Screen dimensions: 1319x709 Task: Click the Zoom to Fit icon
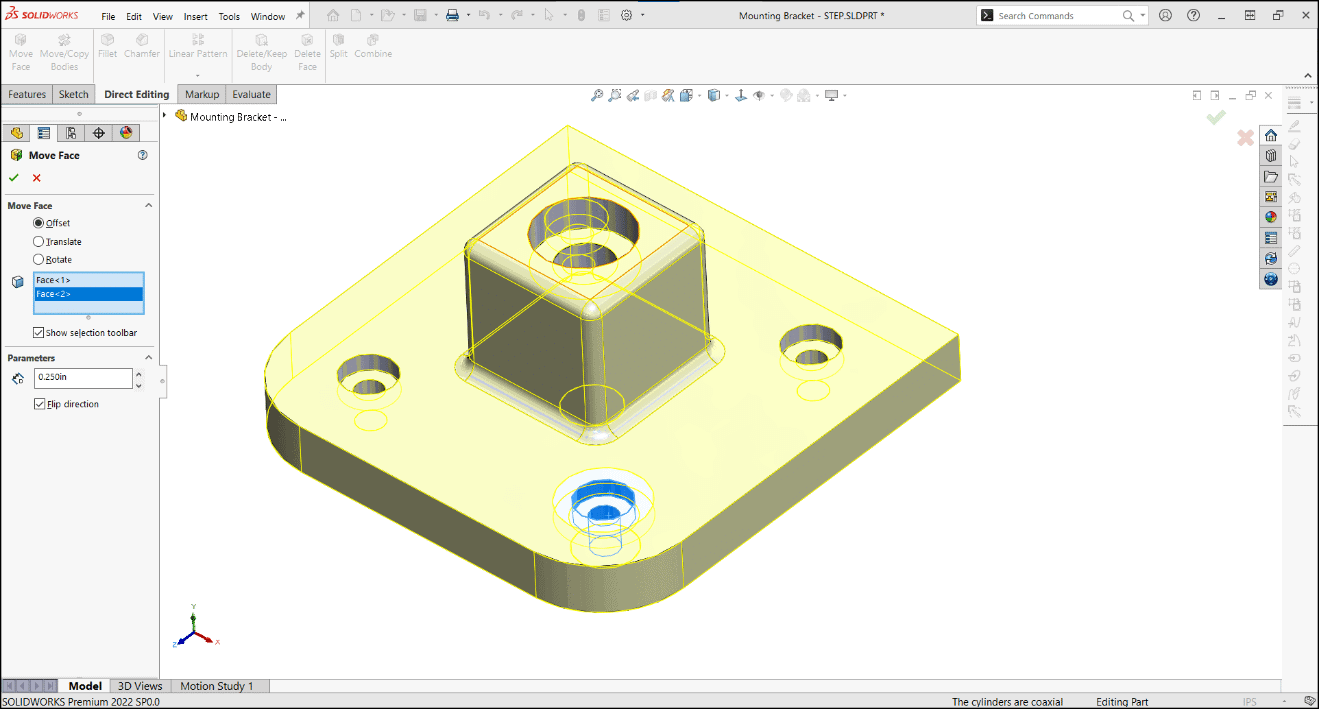pyautogui.click(x=597, y=96)
